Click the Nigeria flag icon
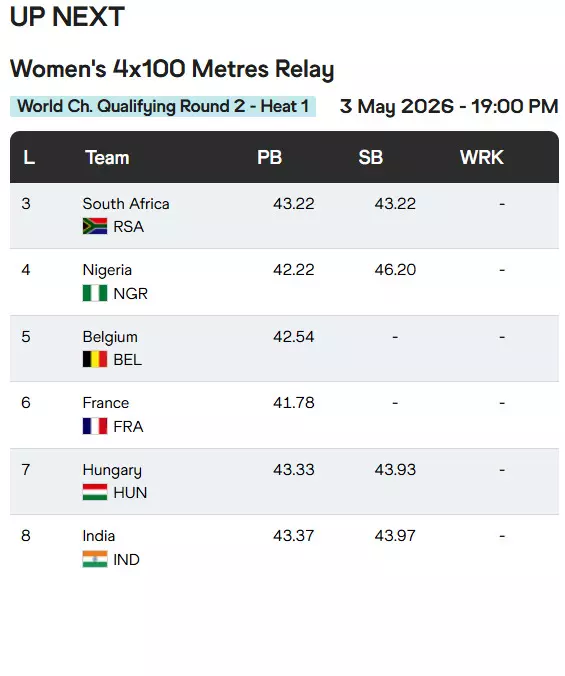The height and width of the screenshot is (676, 565). [95, 293]
